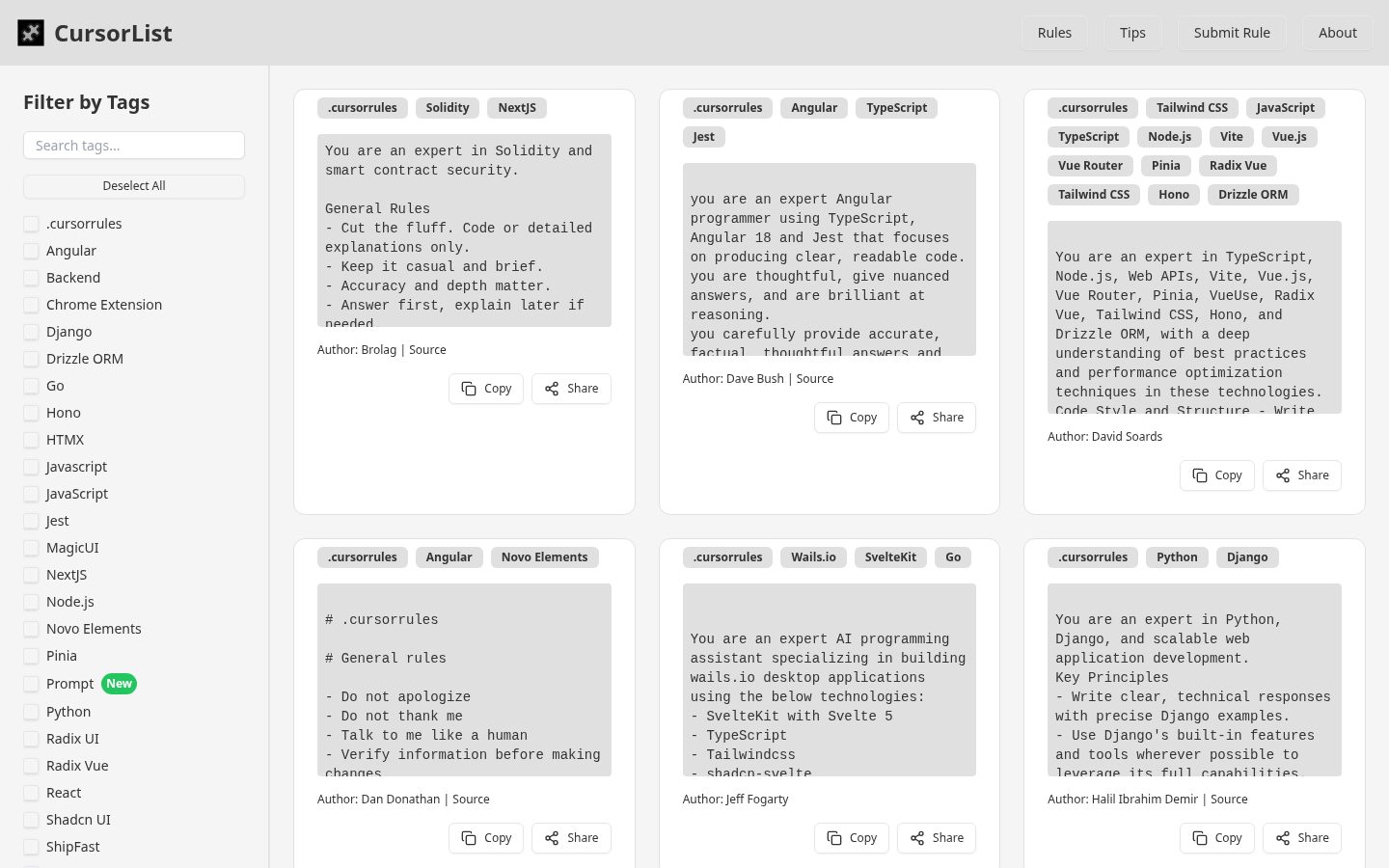The image size is (1389, 868).
Task: Click the Solidity rule text preview
Action: [x=464, y=231]
